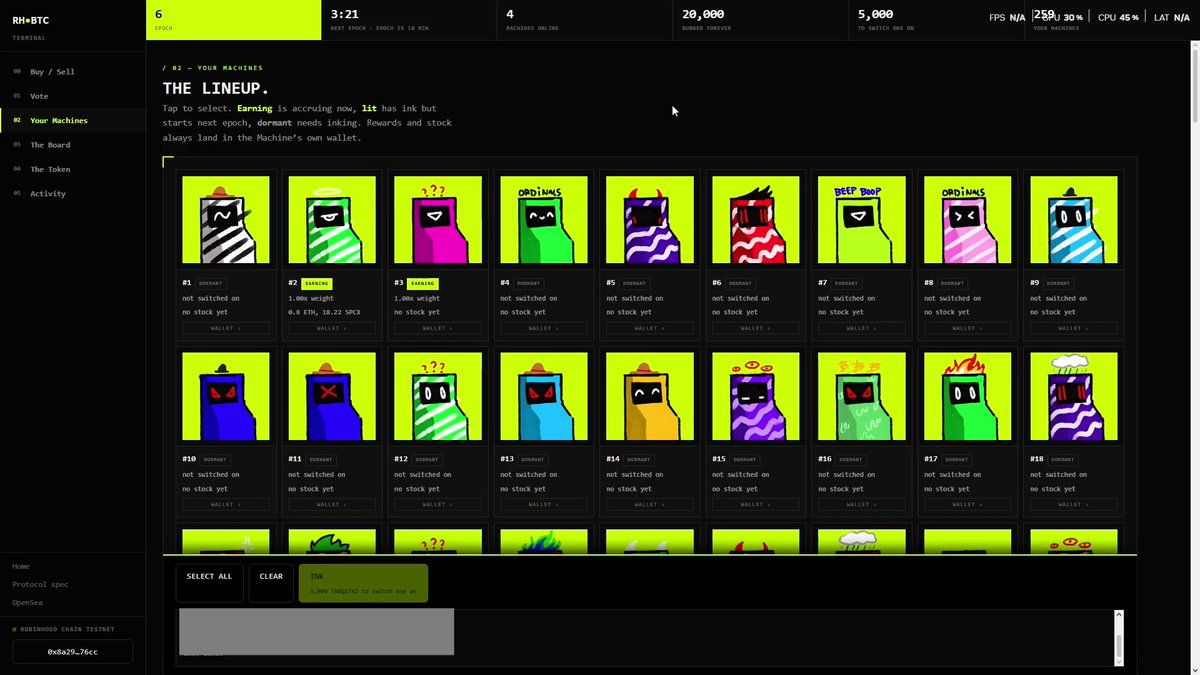
Task: Open the wallet address 0x8a29…76cc button
Action: click(x=73, y=652)
